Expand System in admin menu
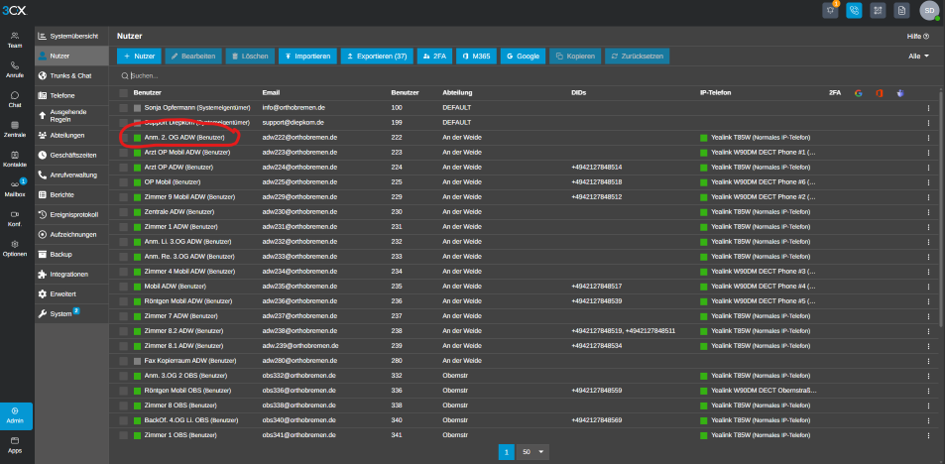This screenshot has height=464, width=945. 71,313
